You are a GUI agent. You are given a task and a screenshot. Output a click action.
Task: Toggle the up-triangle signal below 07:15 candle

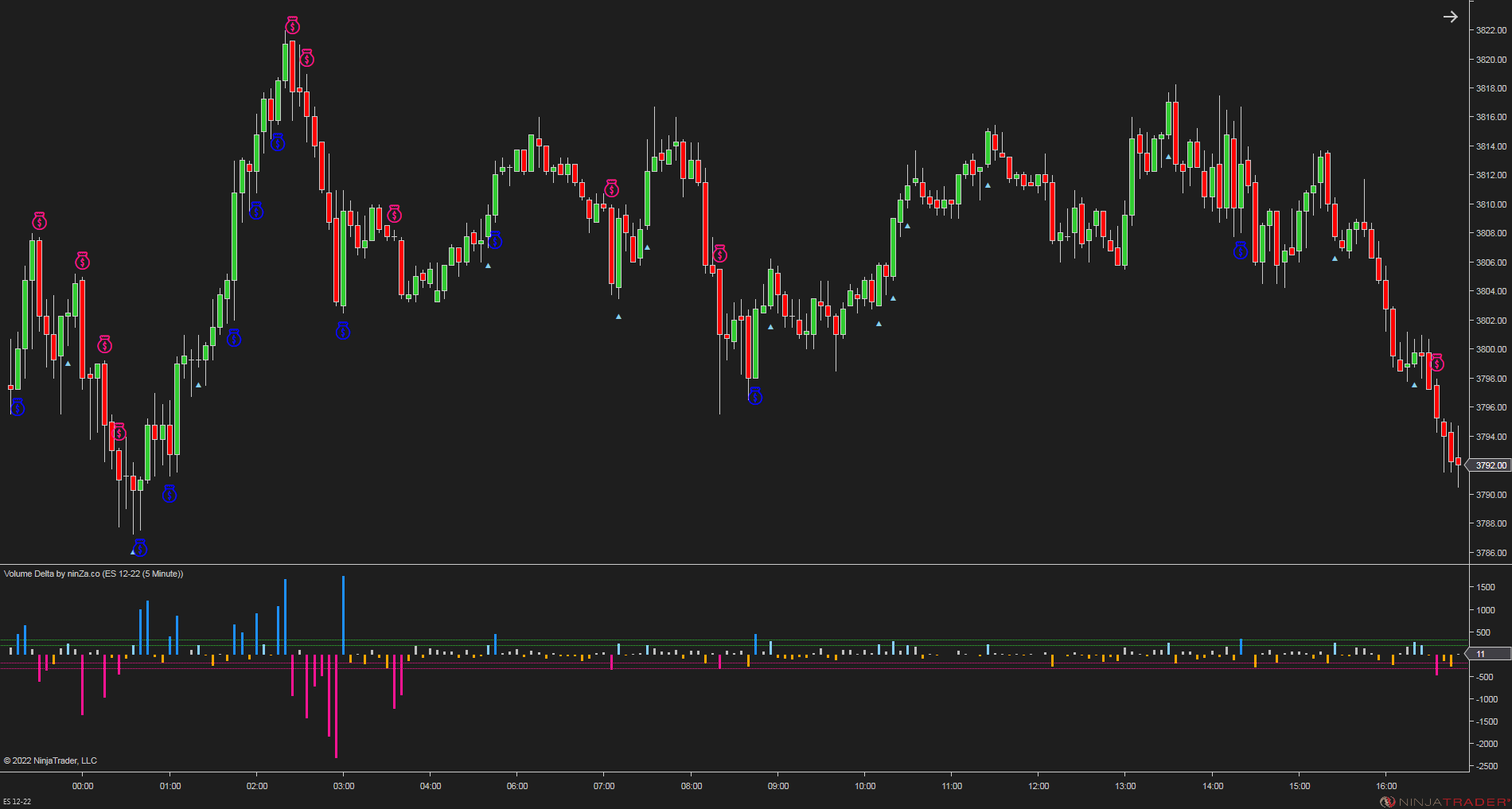[618, 317]
